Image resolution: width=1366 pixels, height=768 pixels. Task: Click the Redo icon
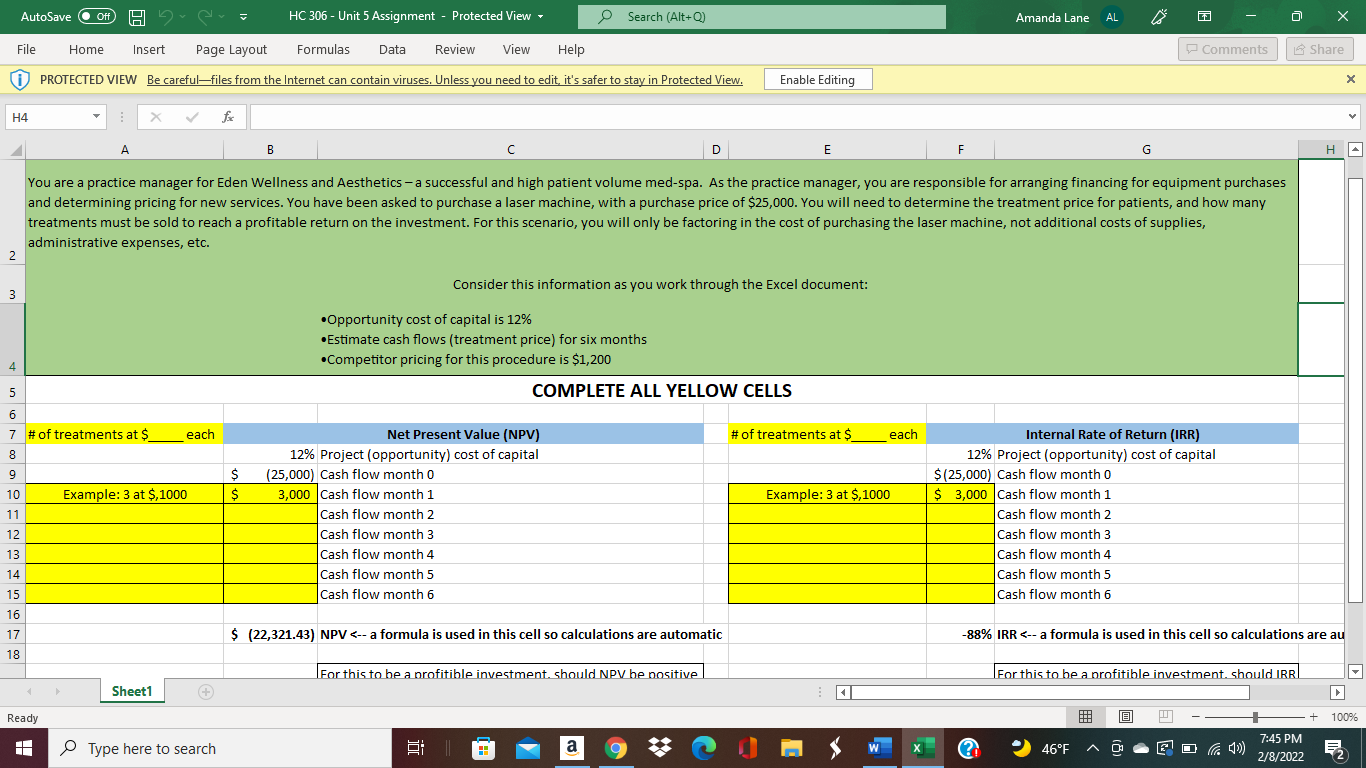tap(203, 16)
